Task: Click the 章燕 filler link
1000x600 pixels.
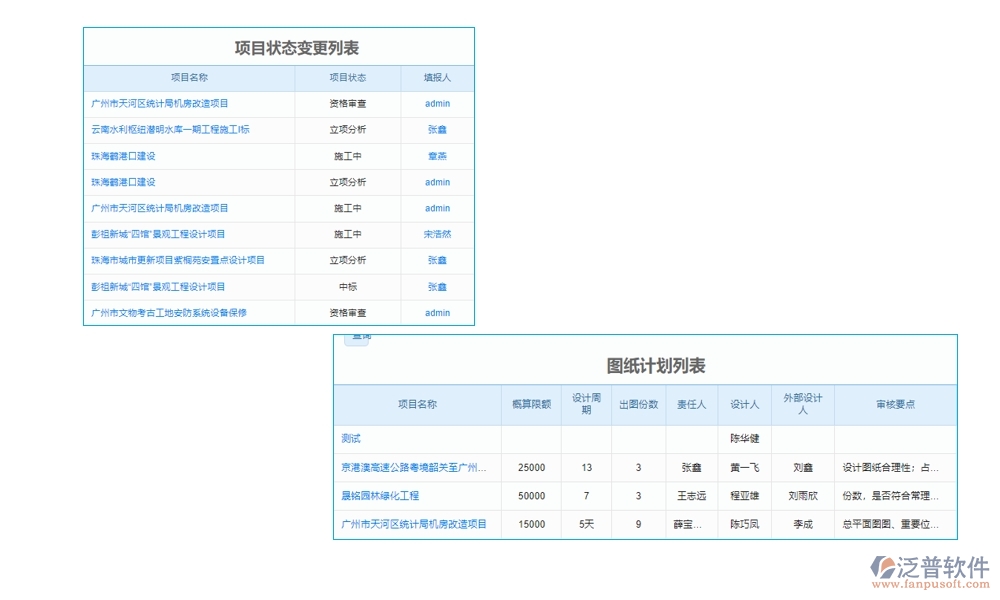Action: (436, 156)
